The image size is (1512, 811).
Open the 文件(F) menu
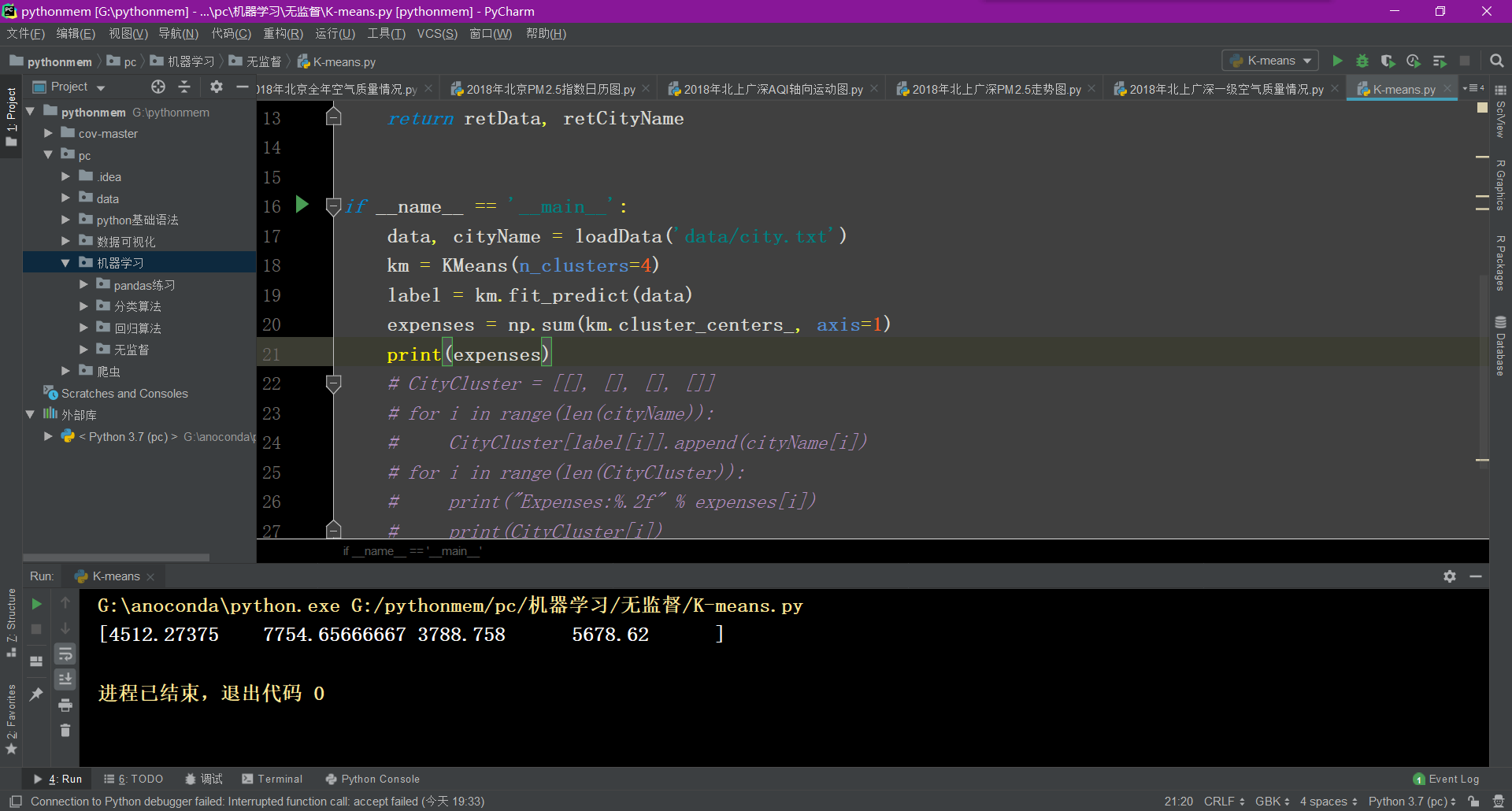[25, 33]
